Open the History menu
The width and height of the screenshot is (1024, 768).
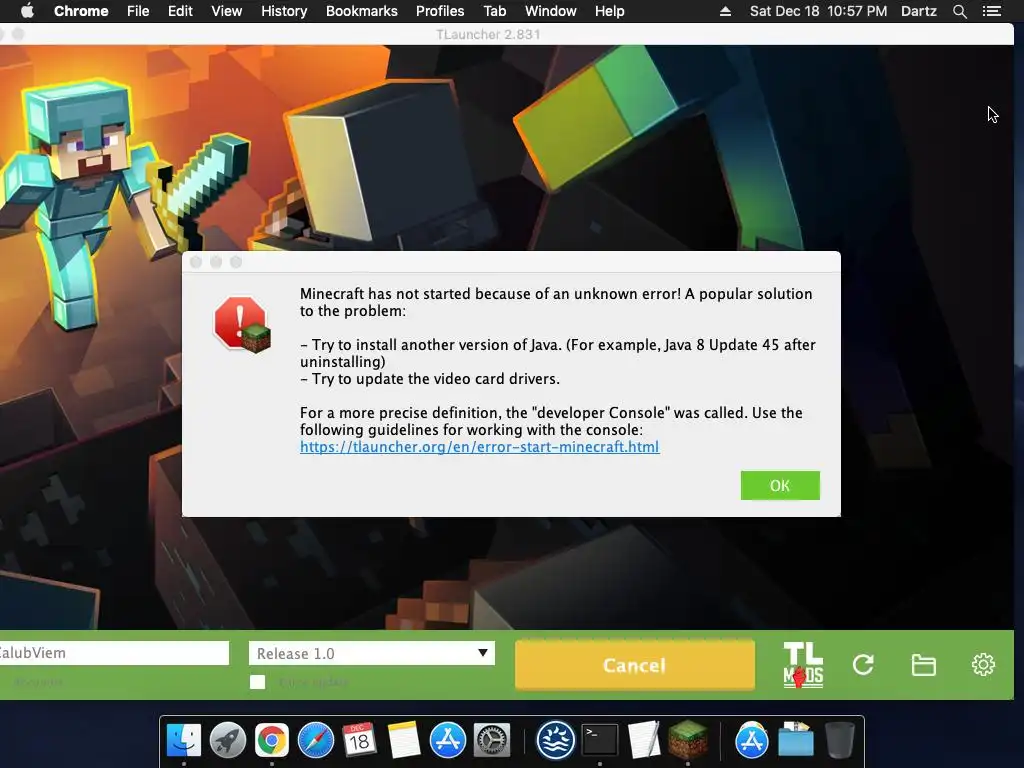coord(284,11)
